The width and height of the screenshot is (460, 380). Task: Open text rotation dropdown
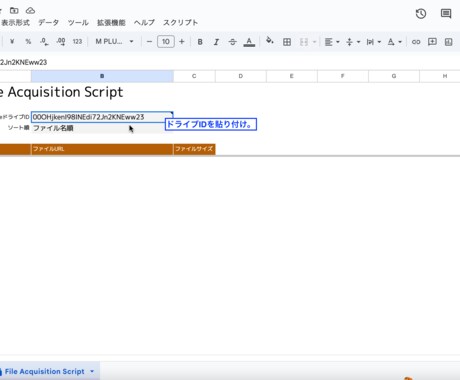click(x=394, y=42)
